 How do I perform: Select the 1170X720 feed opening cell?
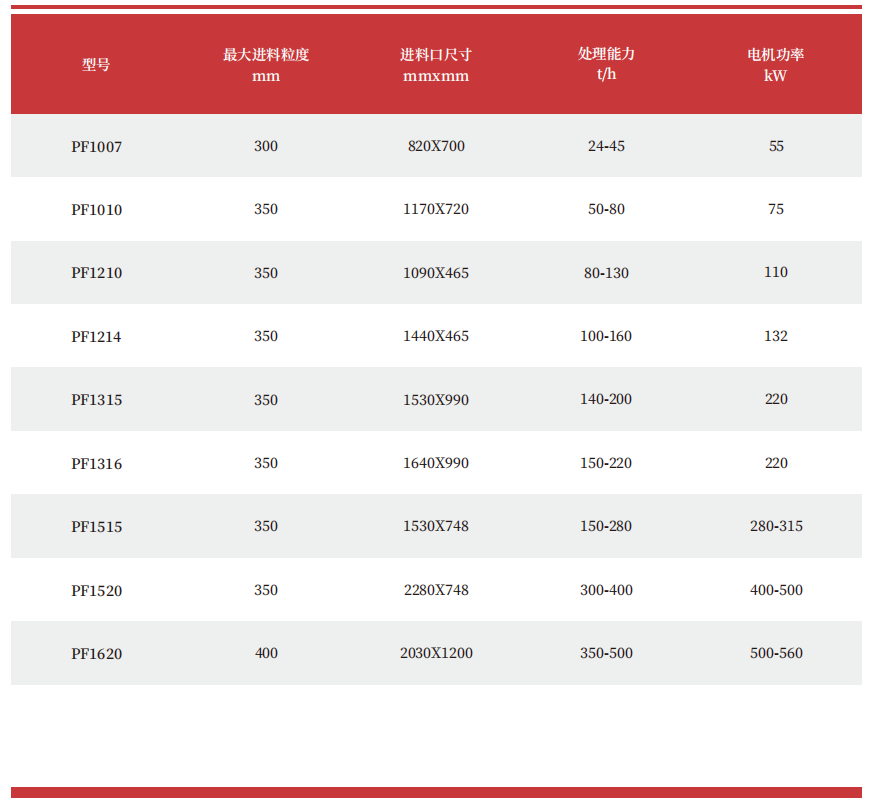click(x=436, y=209)
